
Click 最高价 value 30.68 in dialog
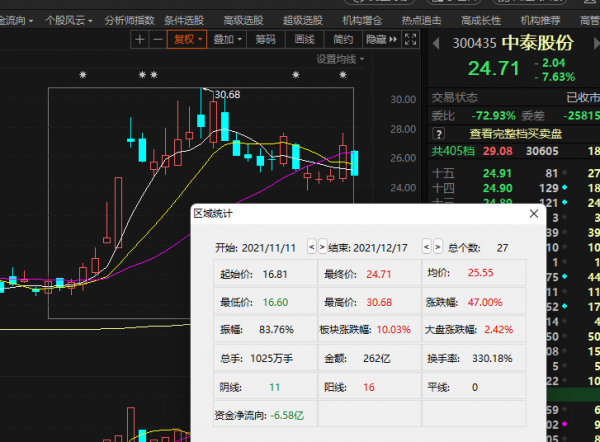point(379,302)
